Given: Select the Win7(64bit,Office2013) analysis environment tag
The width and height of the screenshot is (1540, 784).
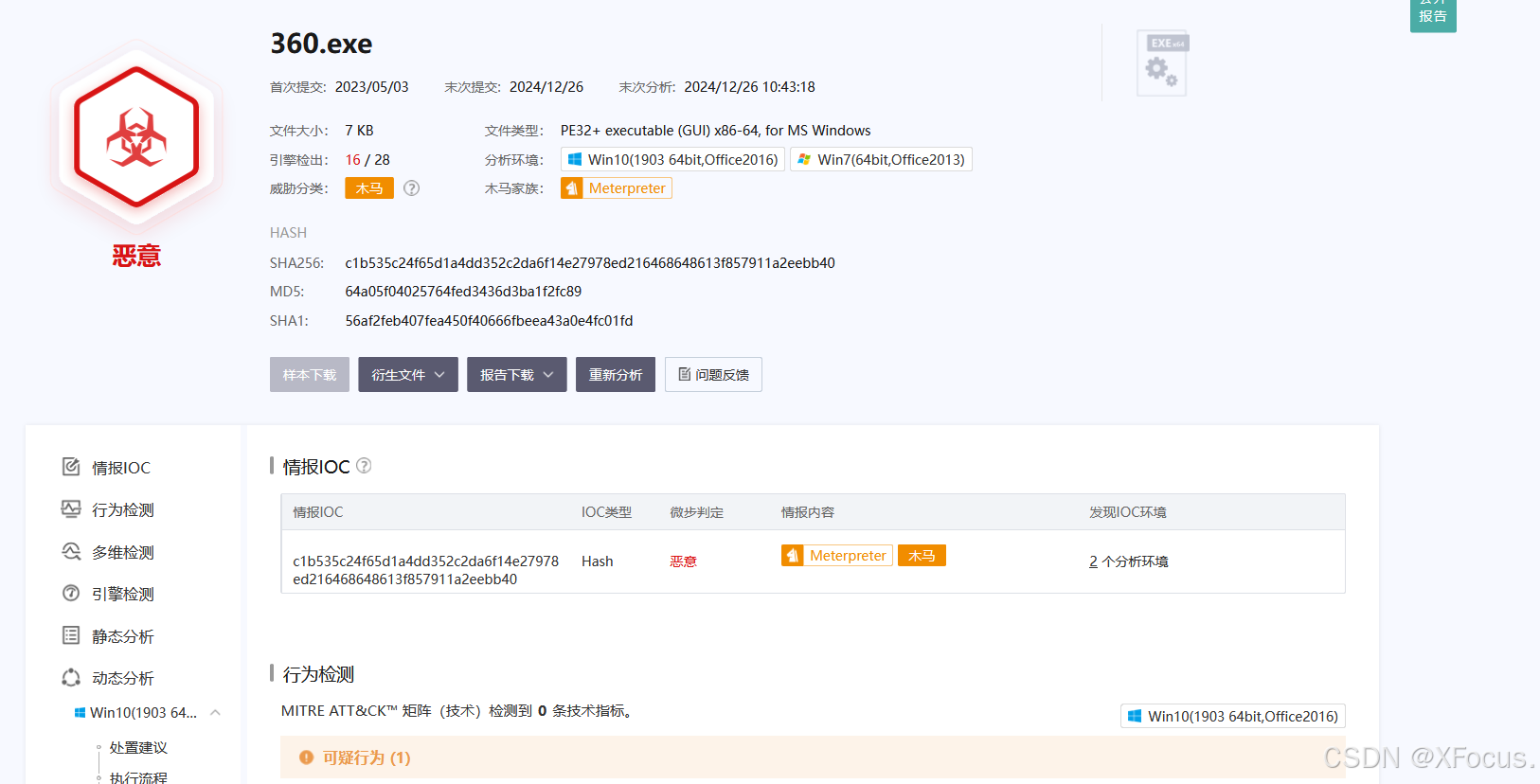Looking at the screenshot, I should [881, 159].
